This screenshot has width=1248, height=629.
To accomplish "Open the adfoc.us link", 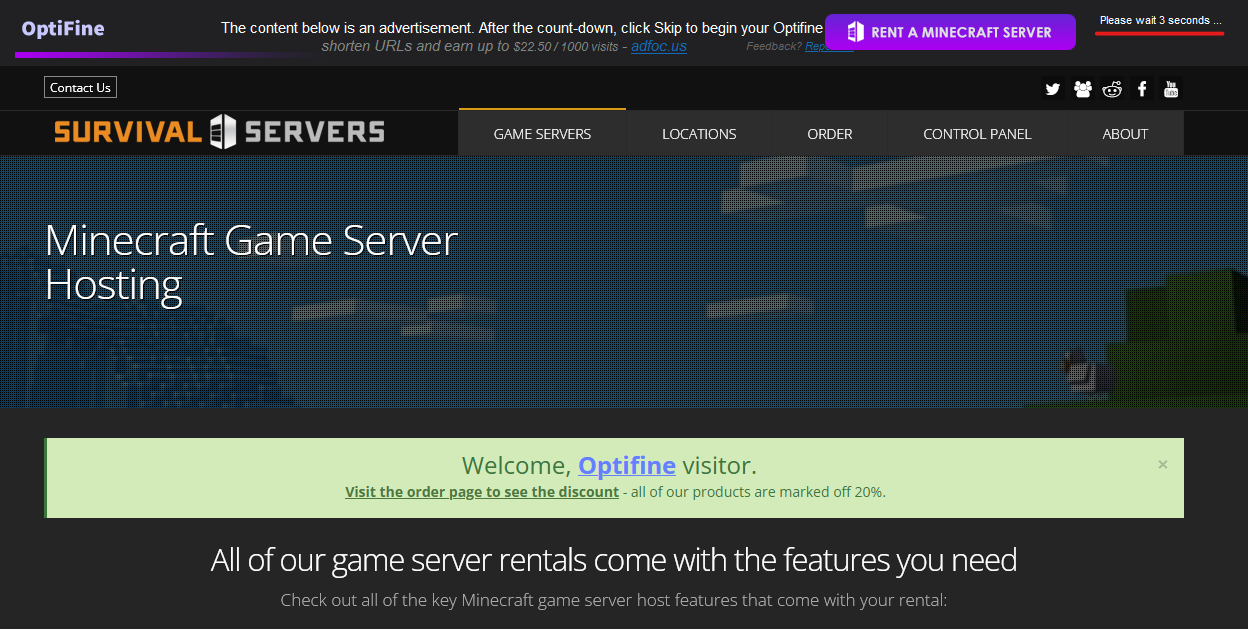I will (x=659, y=46).
